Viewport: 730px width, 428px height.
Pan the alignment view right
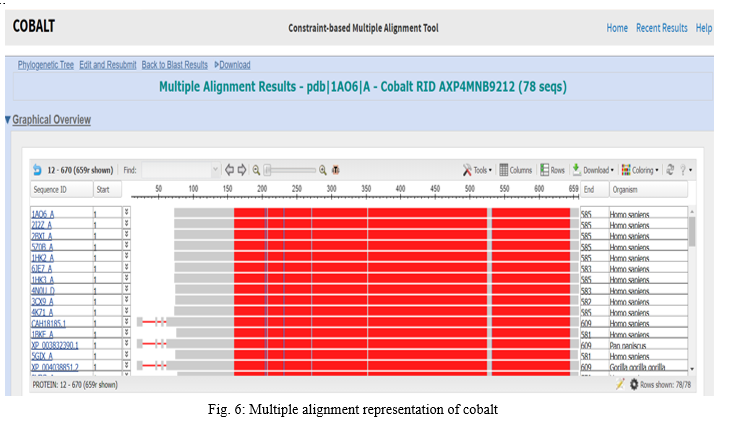[241, 170]
